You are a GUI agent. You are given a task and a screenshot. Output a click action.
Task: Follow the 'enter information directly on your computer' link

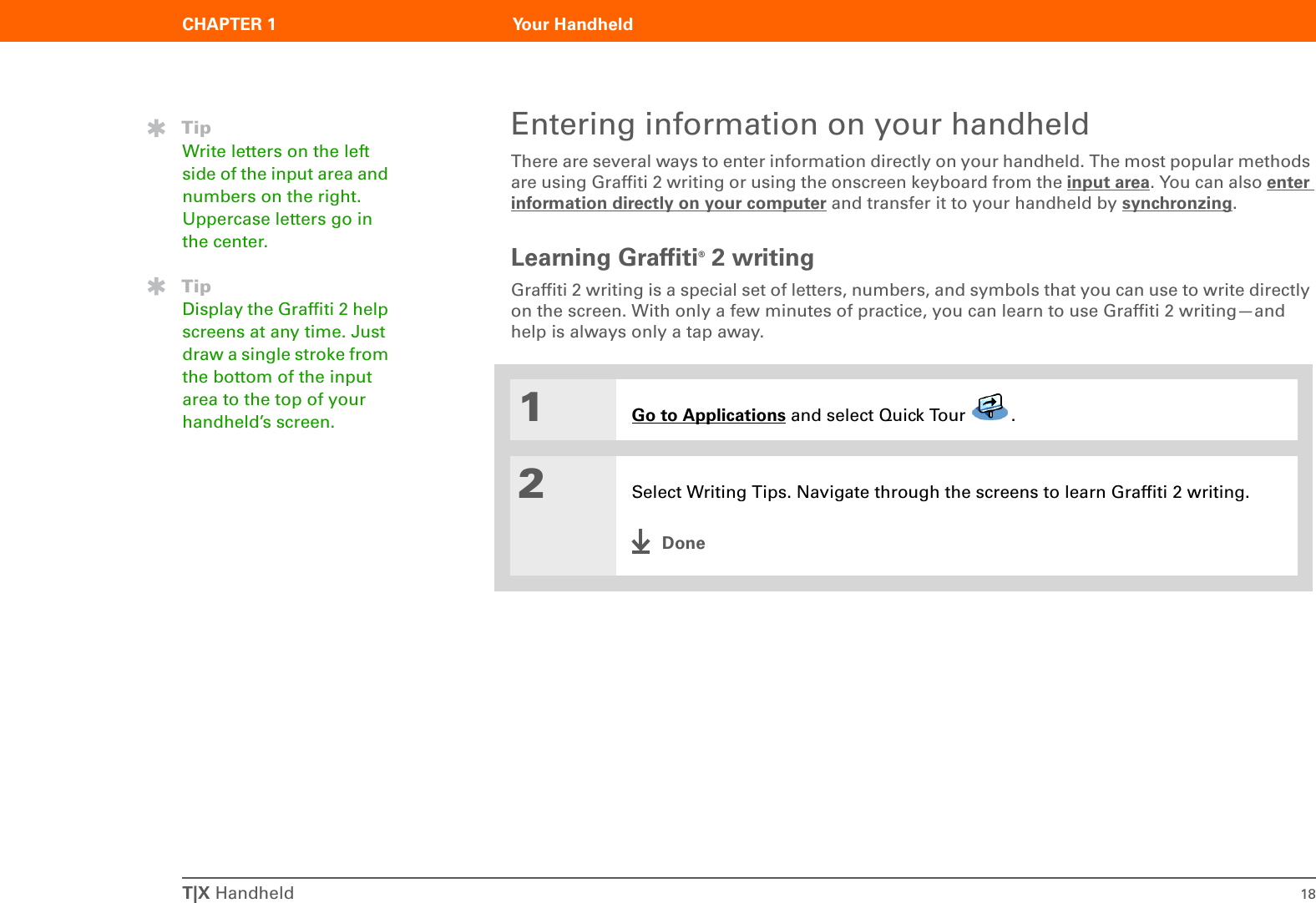(668, 203)
